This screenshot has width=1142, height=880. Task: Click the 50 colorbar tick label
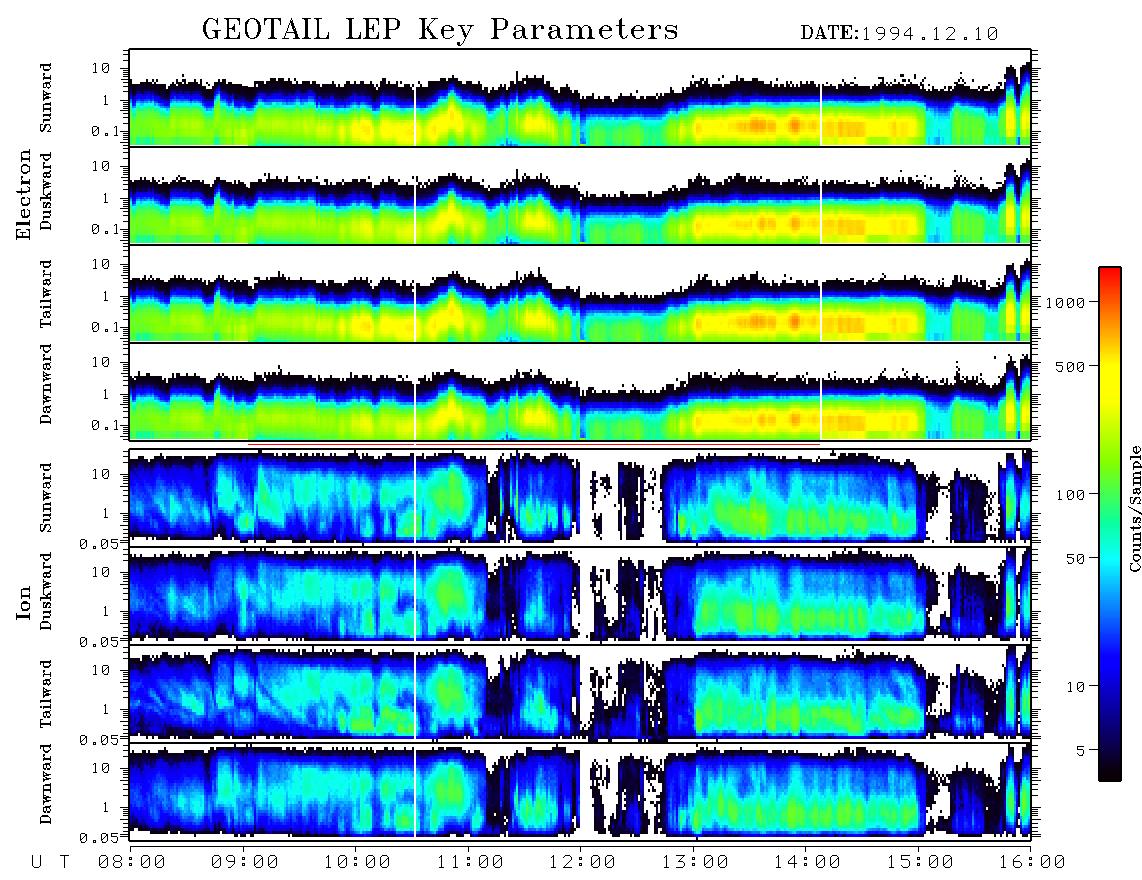(1075, 559)
